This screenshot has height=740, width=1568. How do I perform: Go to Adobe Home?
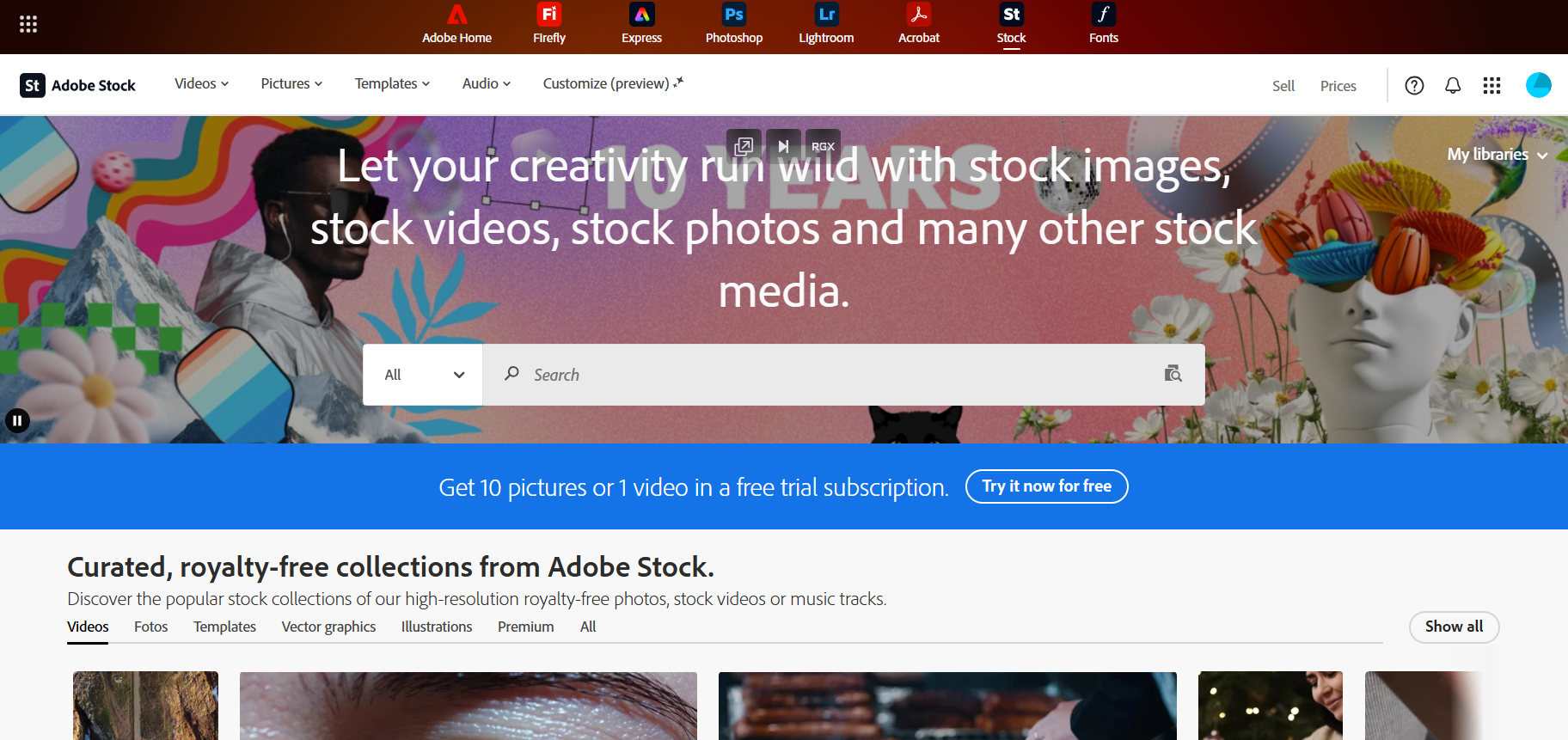456,25
